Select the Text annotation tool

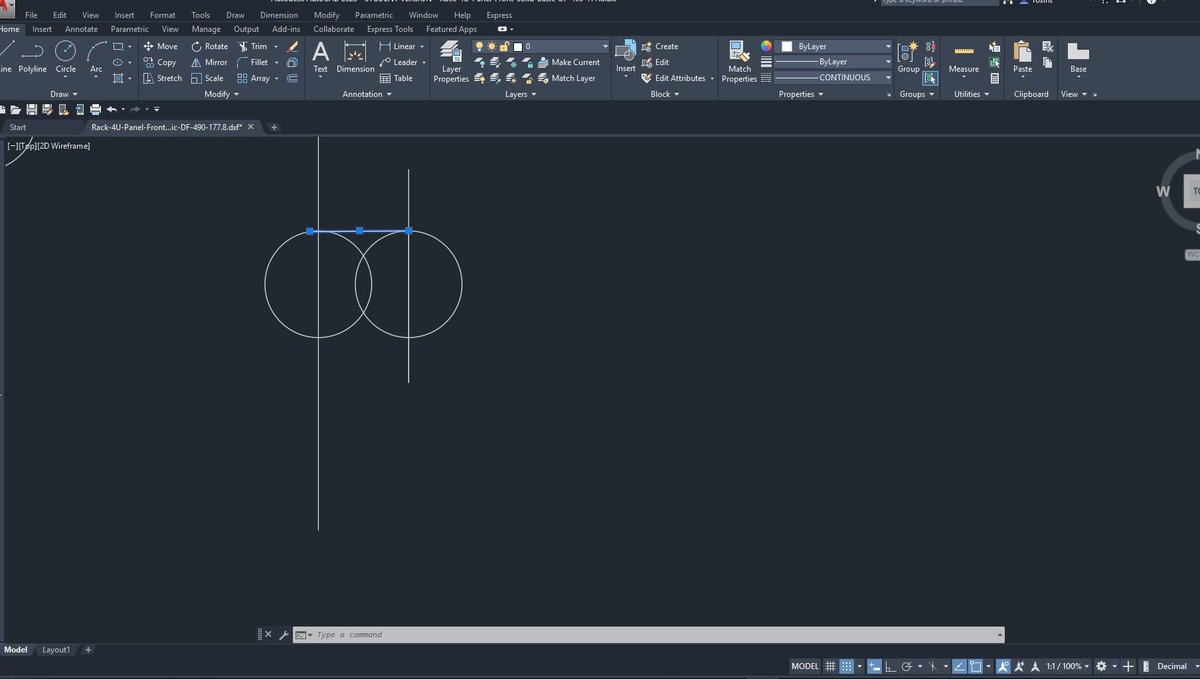tap(320, 57)
